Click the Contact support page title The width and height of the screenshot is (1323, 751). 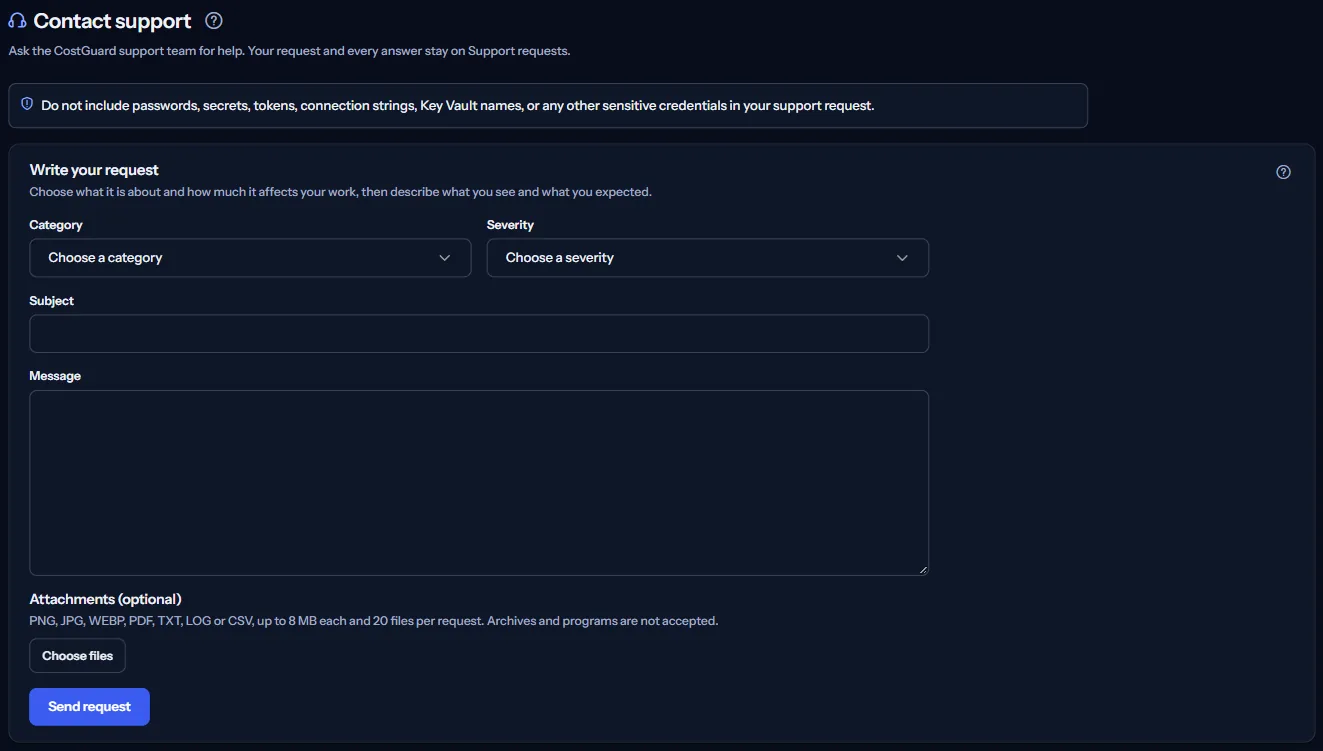point(112,21)
